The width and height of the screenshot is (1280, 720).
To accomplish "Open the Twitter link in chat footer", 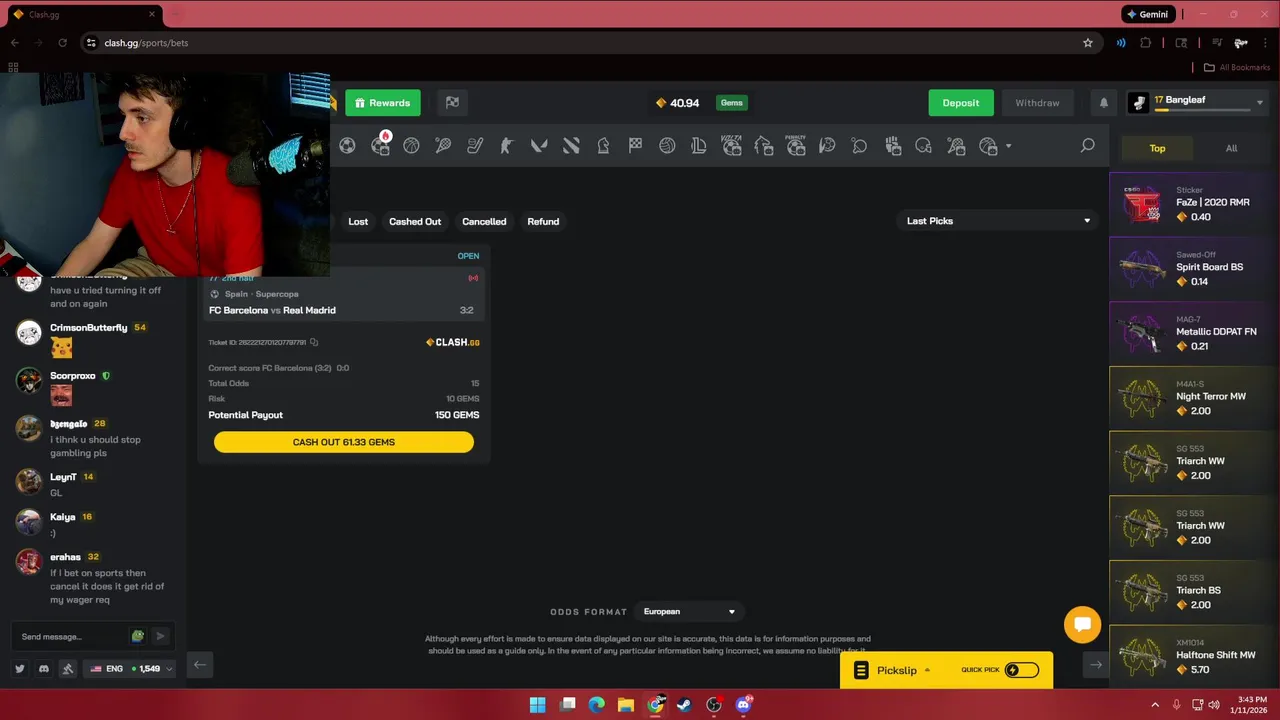I will tap(19, 669).
